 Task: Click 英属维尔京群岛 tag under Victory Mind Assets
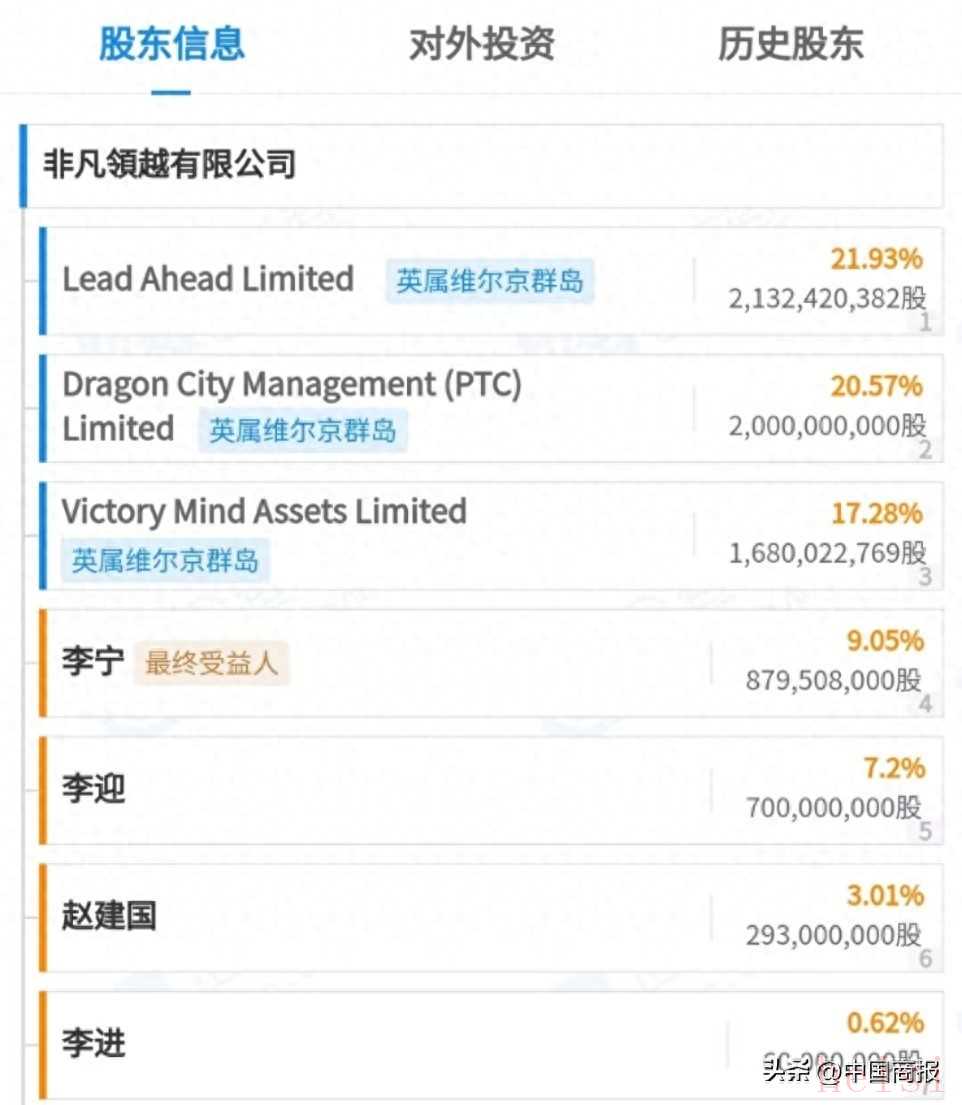(165, 560)
